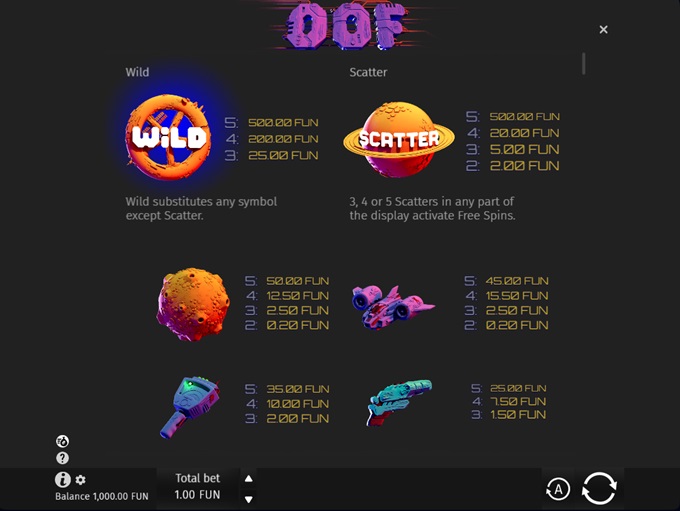This screenshot has height=511, width=680.
Task: Click the teal blaster pistol symbol
Action: (x=399, y=402)
